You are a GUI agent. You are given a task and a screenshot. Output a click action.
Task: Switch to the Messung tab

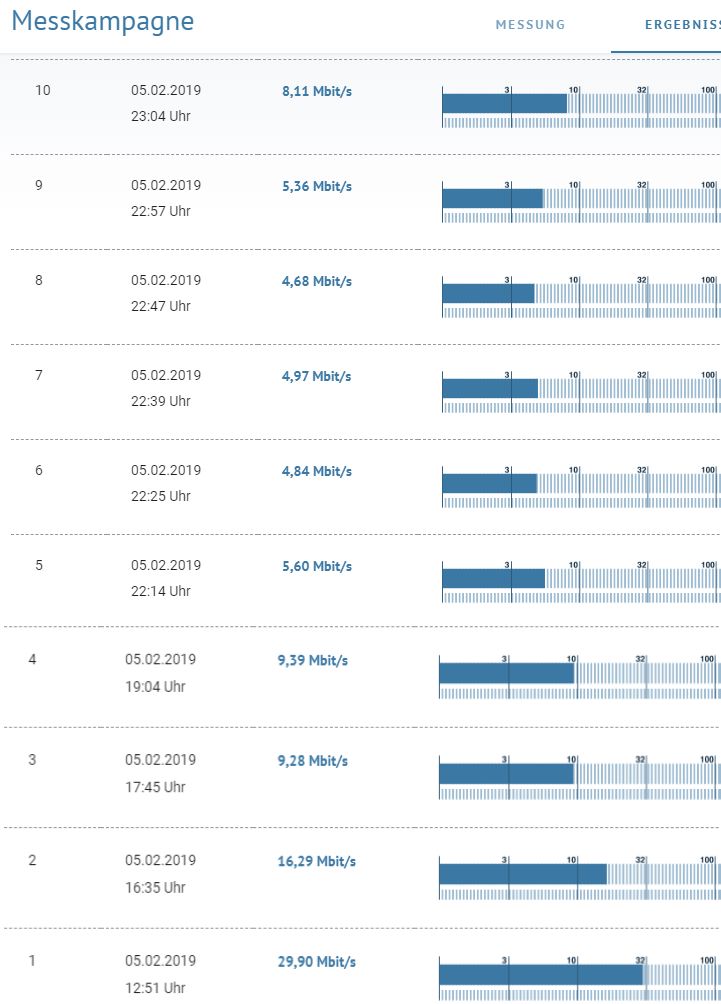(530, 25)
